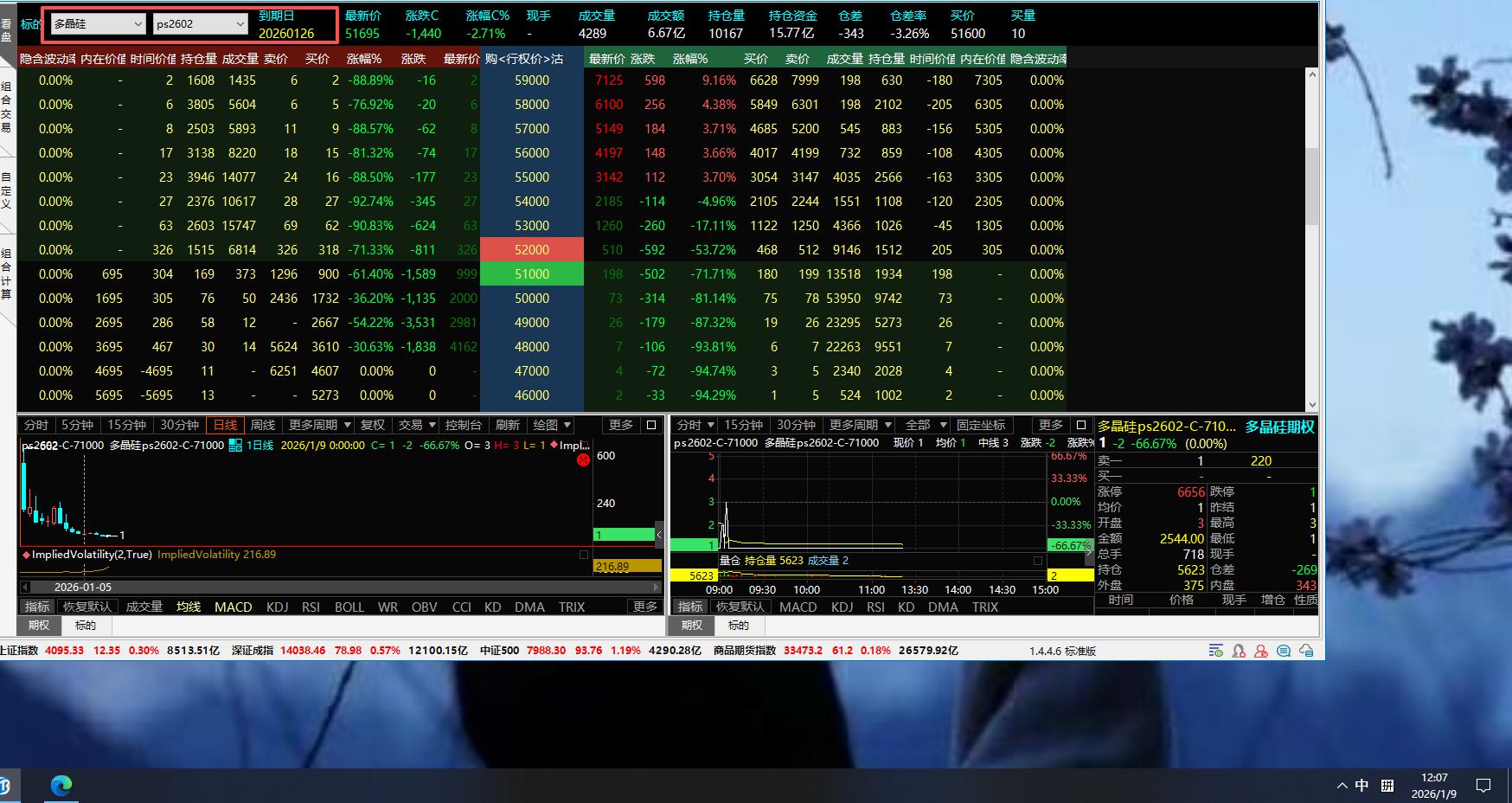This screenshot has width=1512, height=803.
Task: Maximize the intraday chart panel
Action: pos(1080,425)
